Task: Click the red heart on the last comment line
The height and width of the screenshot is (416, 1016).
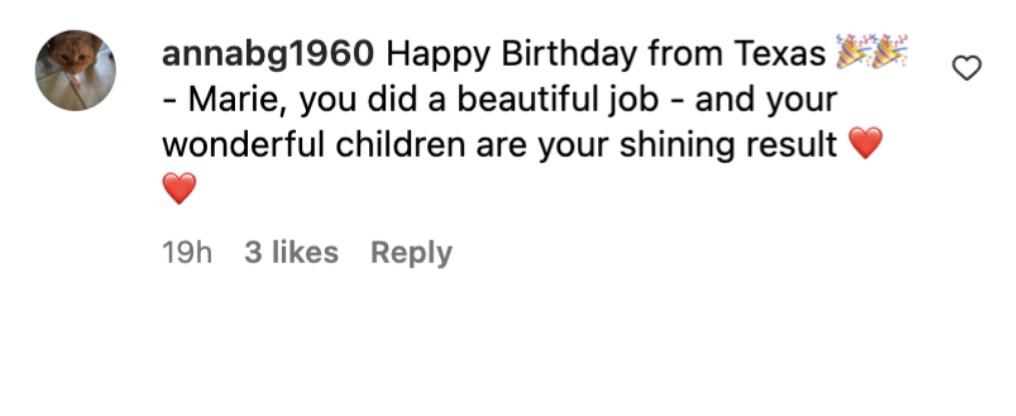Action: pyautogui.click(x=179, y=189)
